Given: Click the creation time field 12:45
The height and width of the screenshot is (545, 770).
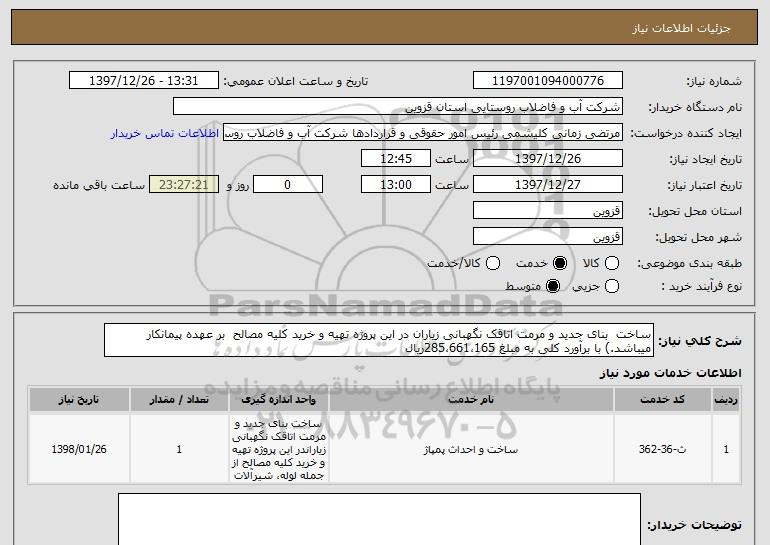Looking at the screenshot, I should [396, 159].
